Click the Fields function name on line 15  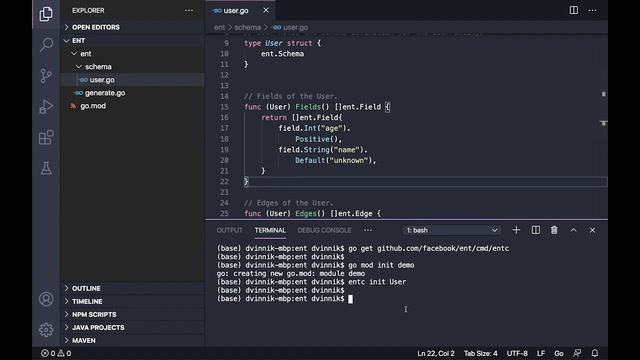pos(308,107)
